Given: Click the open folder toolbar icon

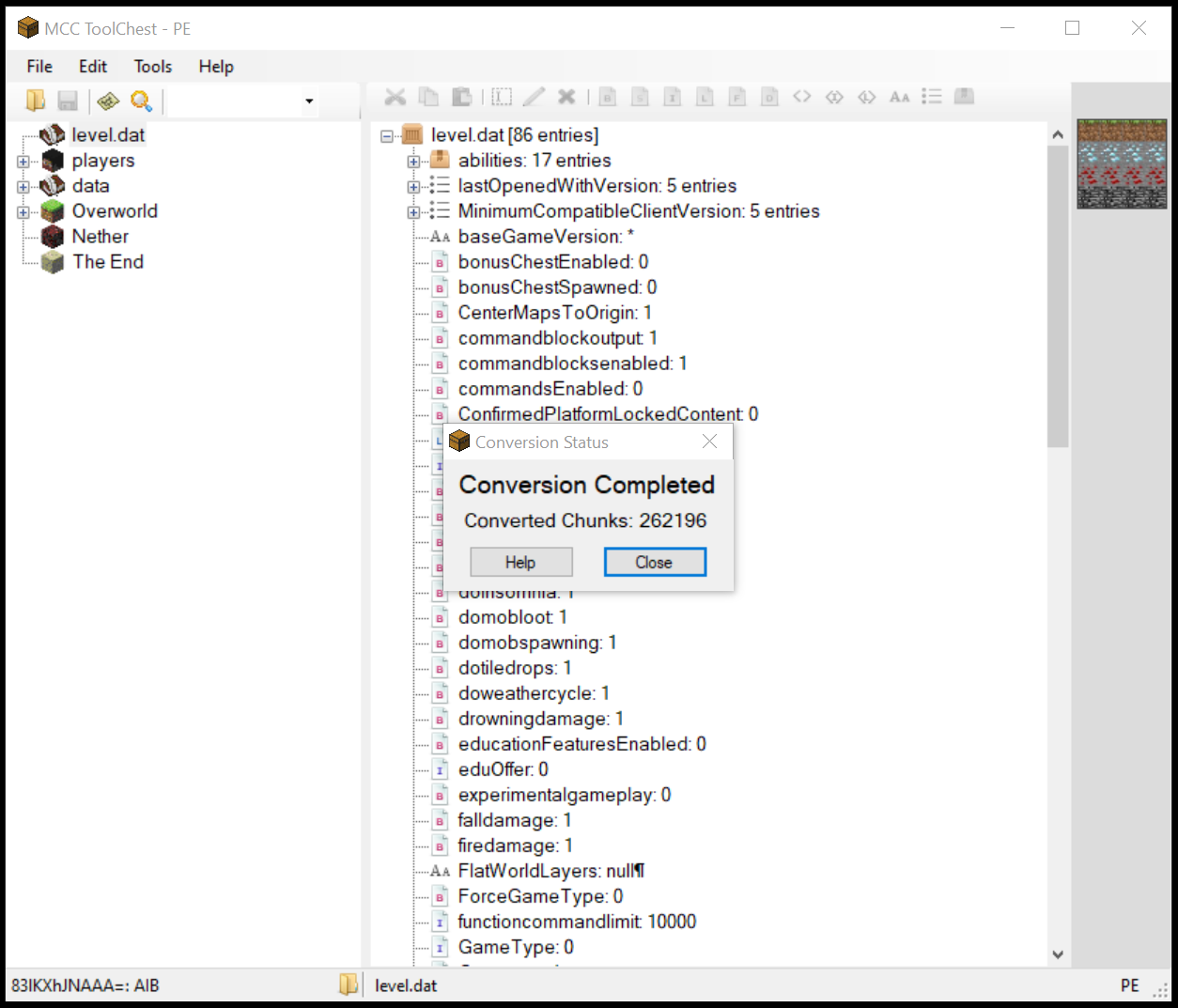Looking at the screenshot, I should click(36, 101).
